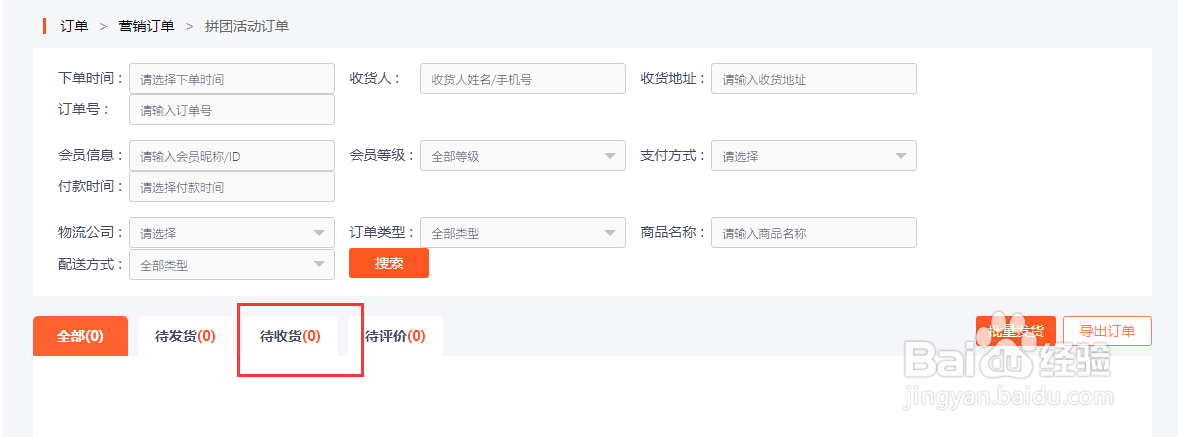The height and width of the screenshot is (437, 1178).
Task: Expand the 支付方式 dropdown
Action: point(813,156)
